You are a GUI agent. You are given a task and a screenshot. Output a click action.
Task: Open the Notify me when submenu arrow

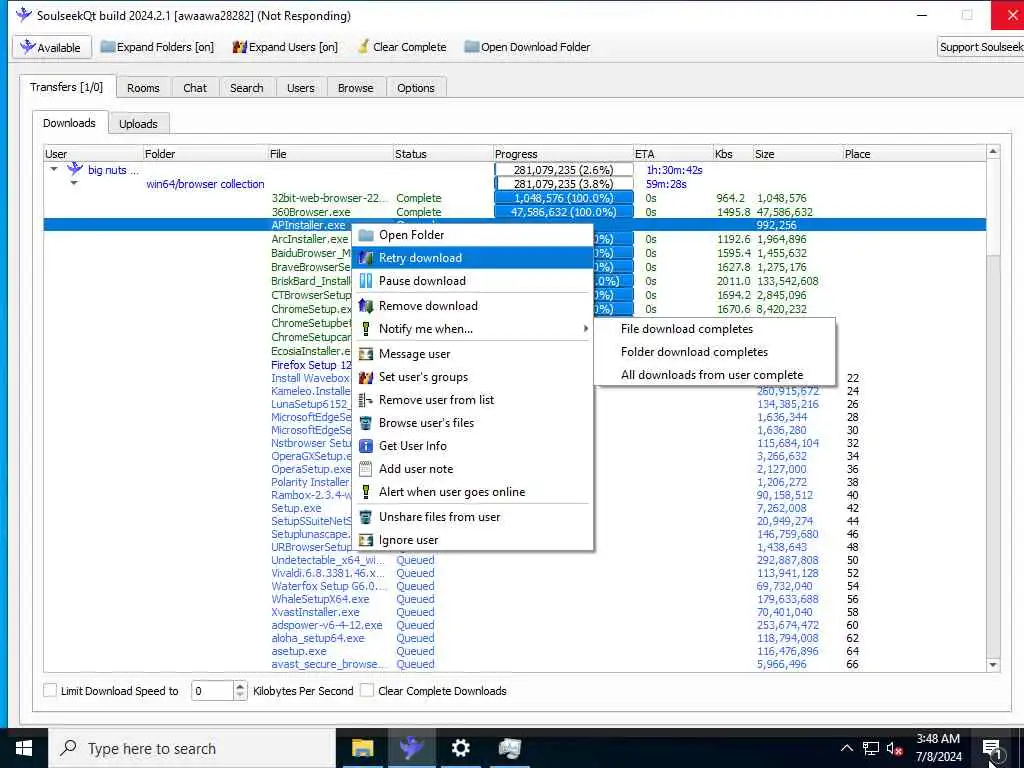coord(585,328)
